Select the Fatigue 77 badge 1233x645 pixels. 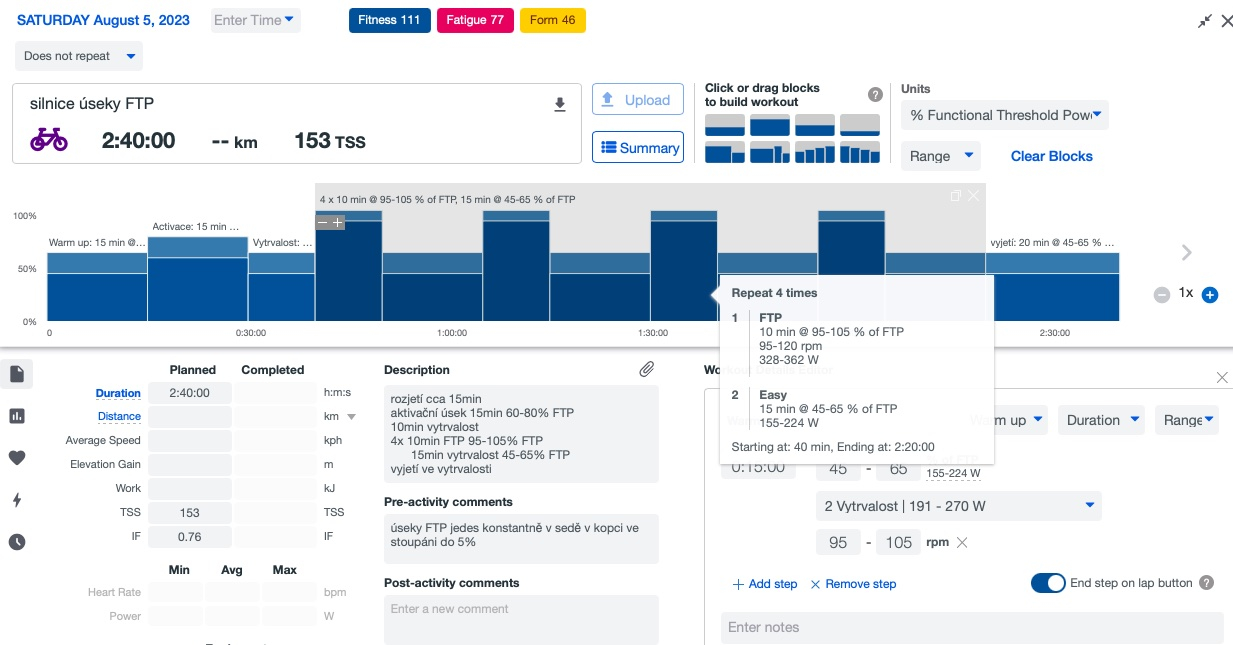tap(476, 20)
